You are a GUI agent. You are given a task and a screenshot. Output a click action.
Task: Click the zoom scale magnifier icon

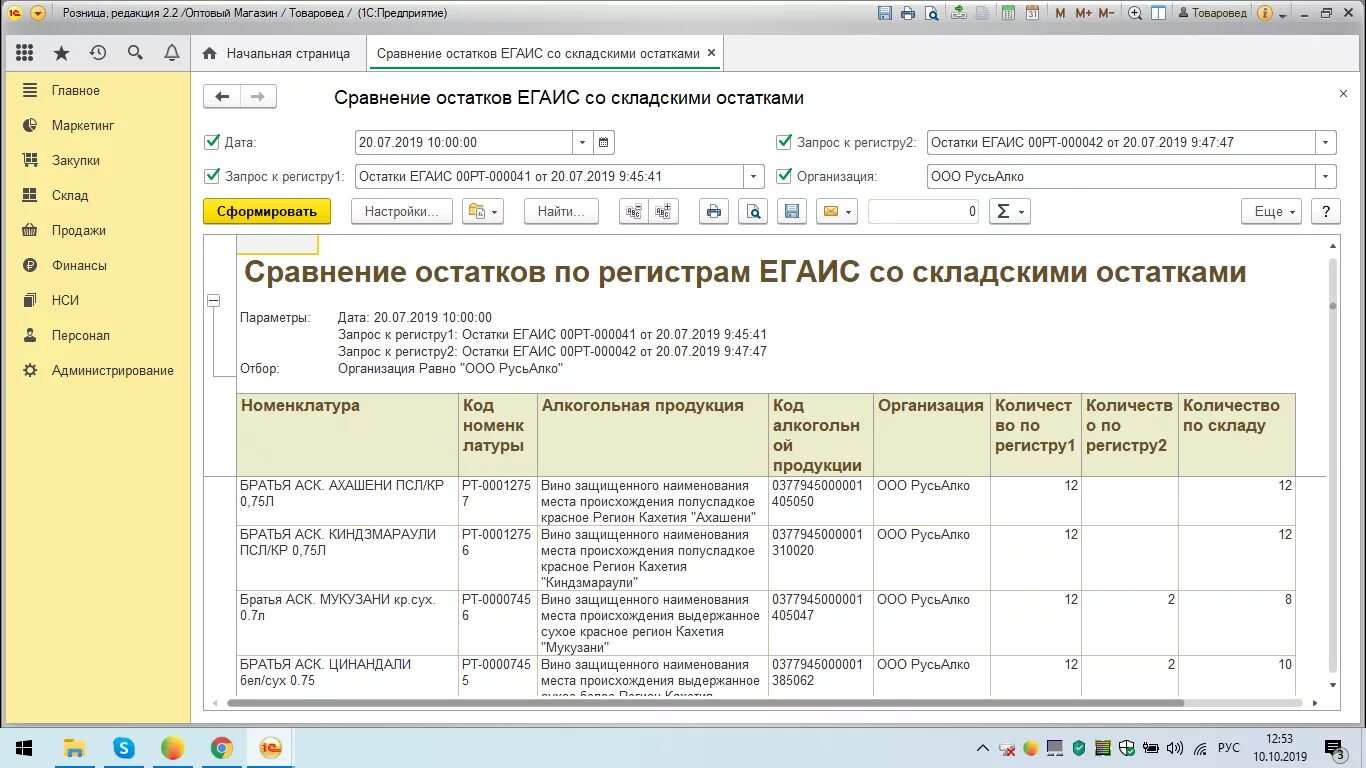click(1135, 13)
